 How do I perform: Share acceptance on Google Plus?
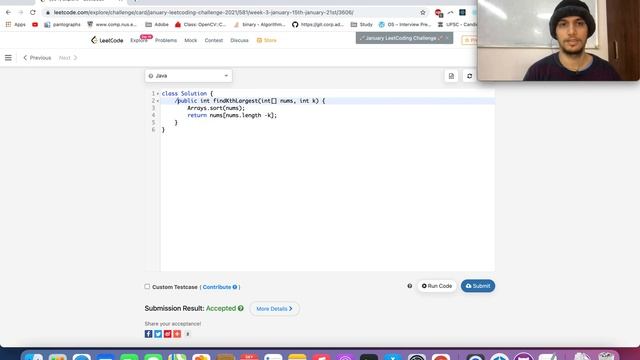click(177, 334)
